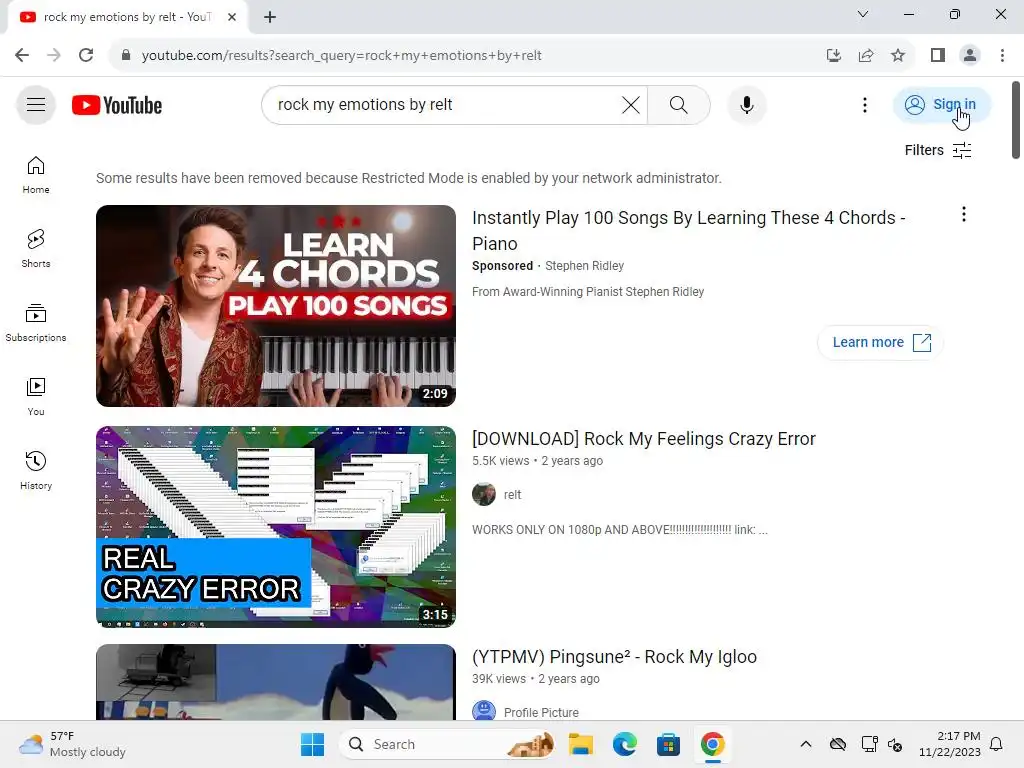The image size is (1024, 768).
Task: Go to the YouTube logo homepage
Action: tap(117, 105)
